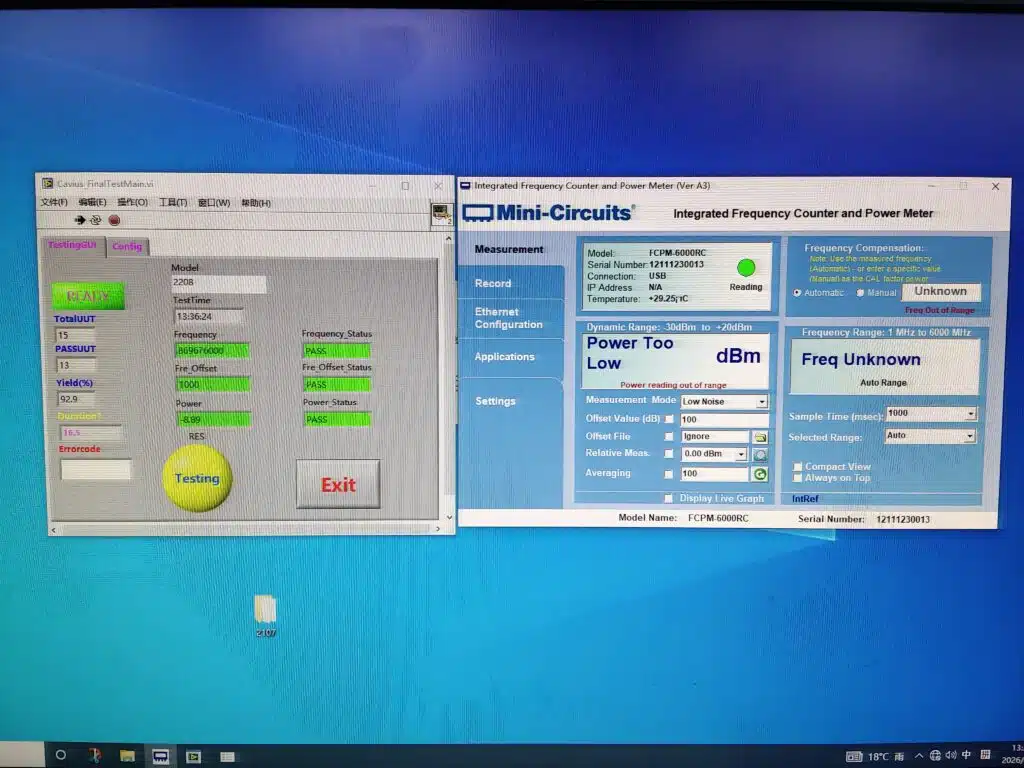1024x768 pixels.
Task: Open the Relative Meas. 0.00 dBm dropdown
Action: click(x=741, y=454)
